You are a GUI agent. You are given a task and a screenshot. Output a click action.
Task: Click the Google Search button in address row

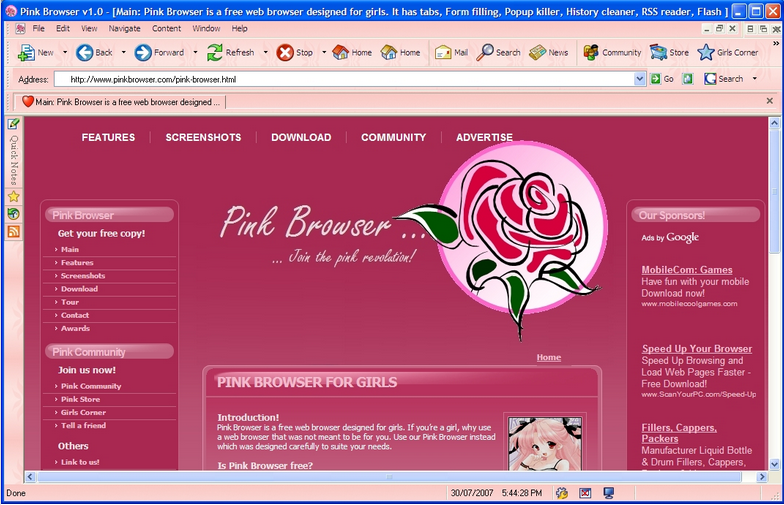pyautogui.click(x=724, y=79)
